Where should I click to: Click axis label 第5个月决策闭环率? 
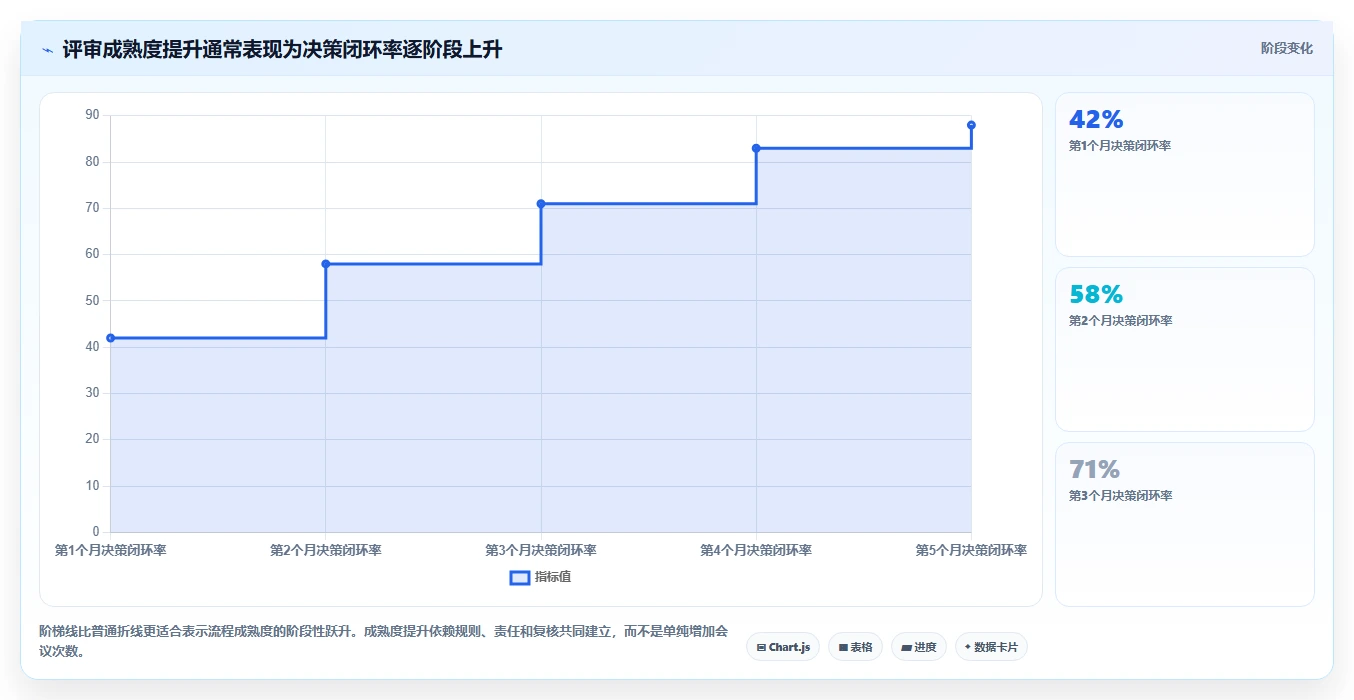tap(971, 550)
